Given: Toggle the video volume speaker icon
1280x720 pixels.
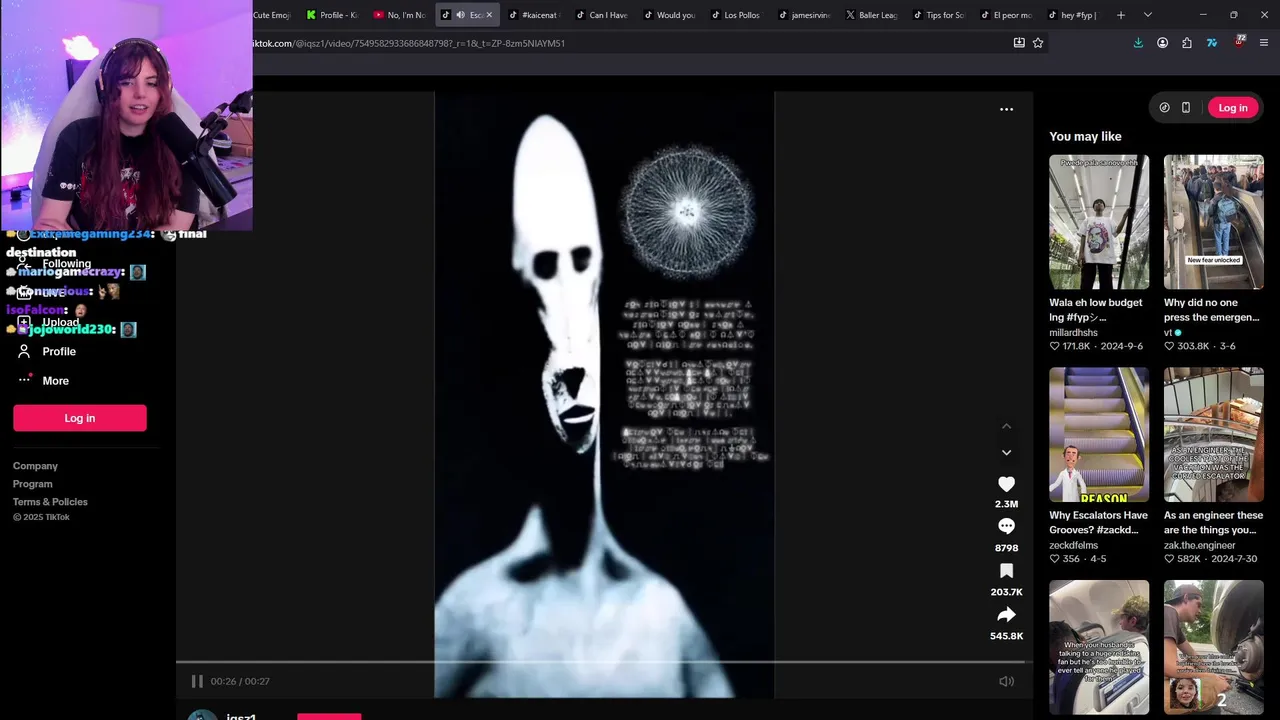Looking at the screenshot, I should (x=1006, y=681).
